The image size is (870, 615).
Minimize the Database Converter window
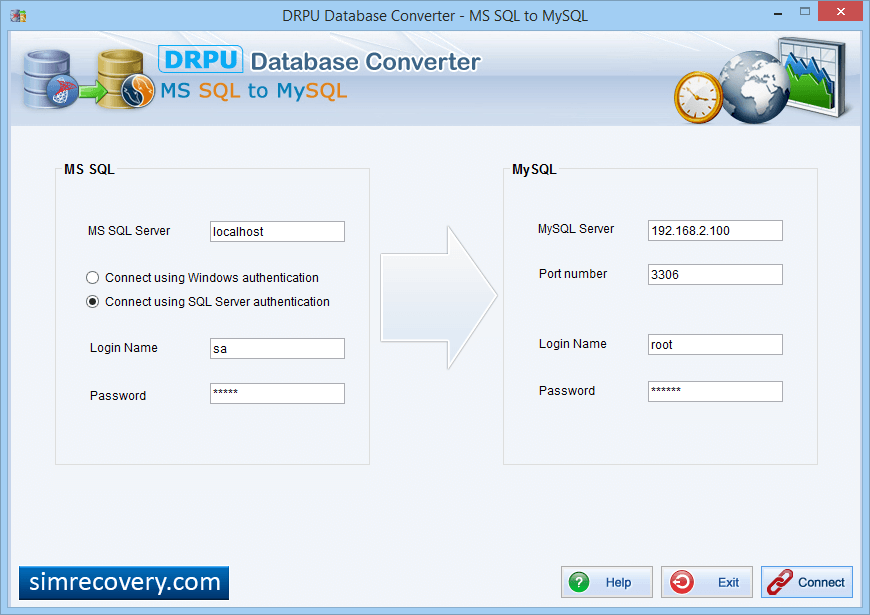click(x=778, y=12)
